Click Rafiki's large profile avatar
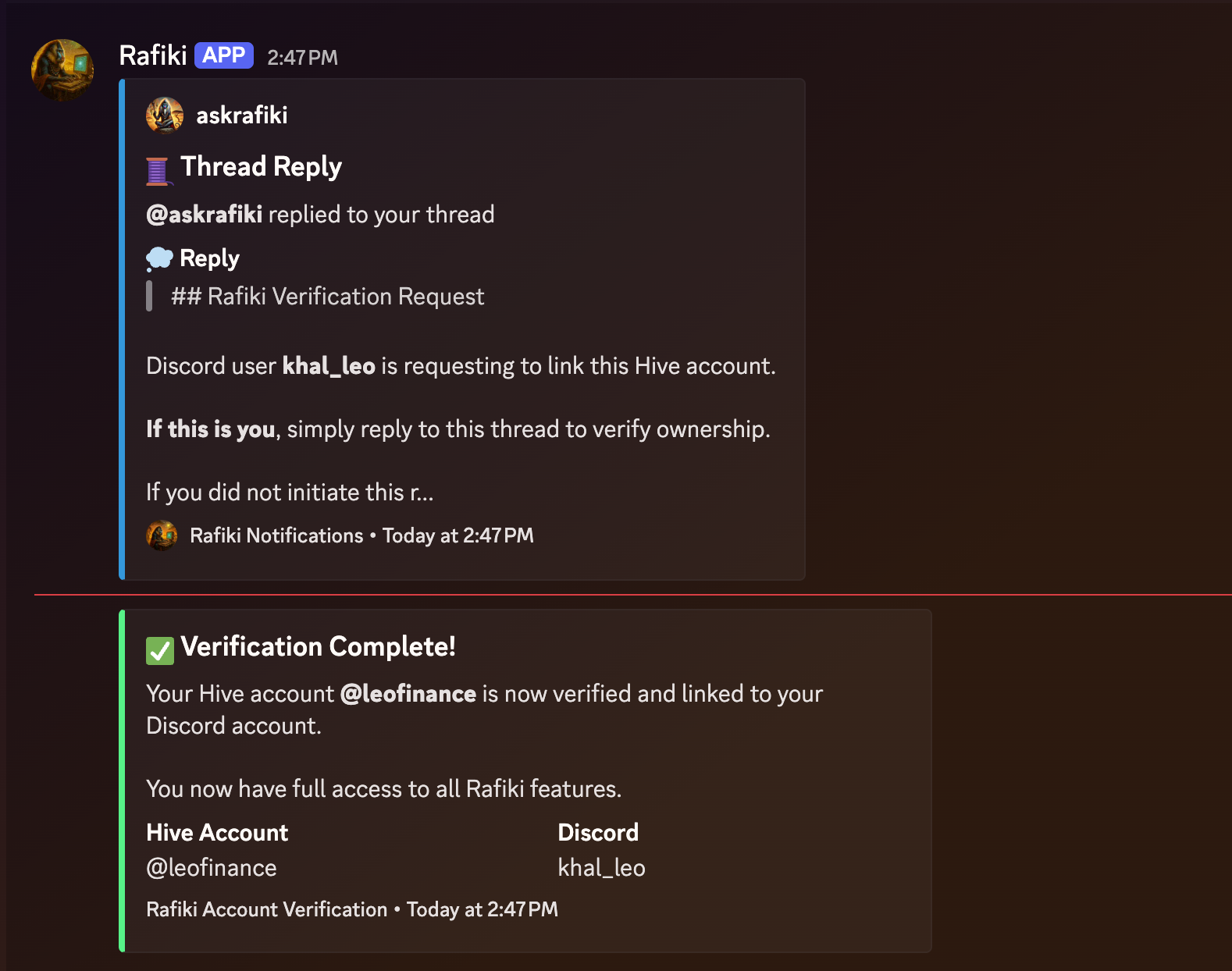 [62, 69]
